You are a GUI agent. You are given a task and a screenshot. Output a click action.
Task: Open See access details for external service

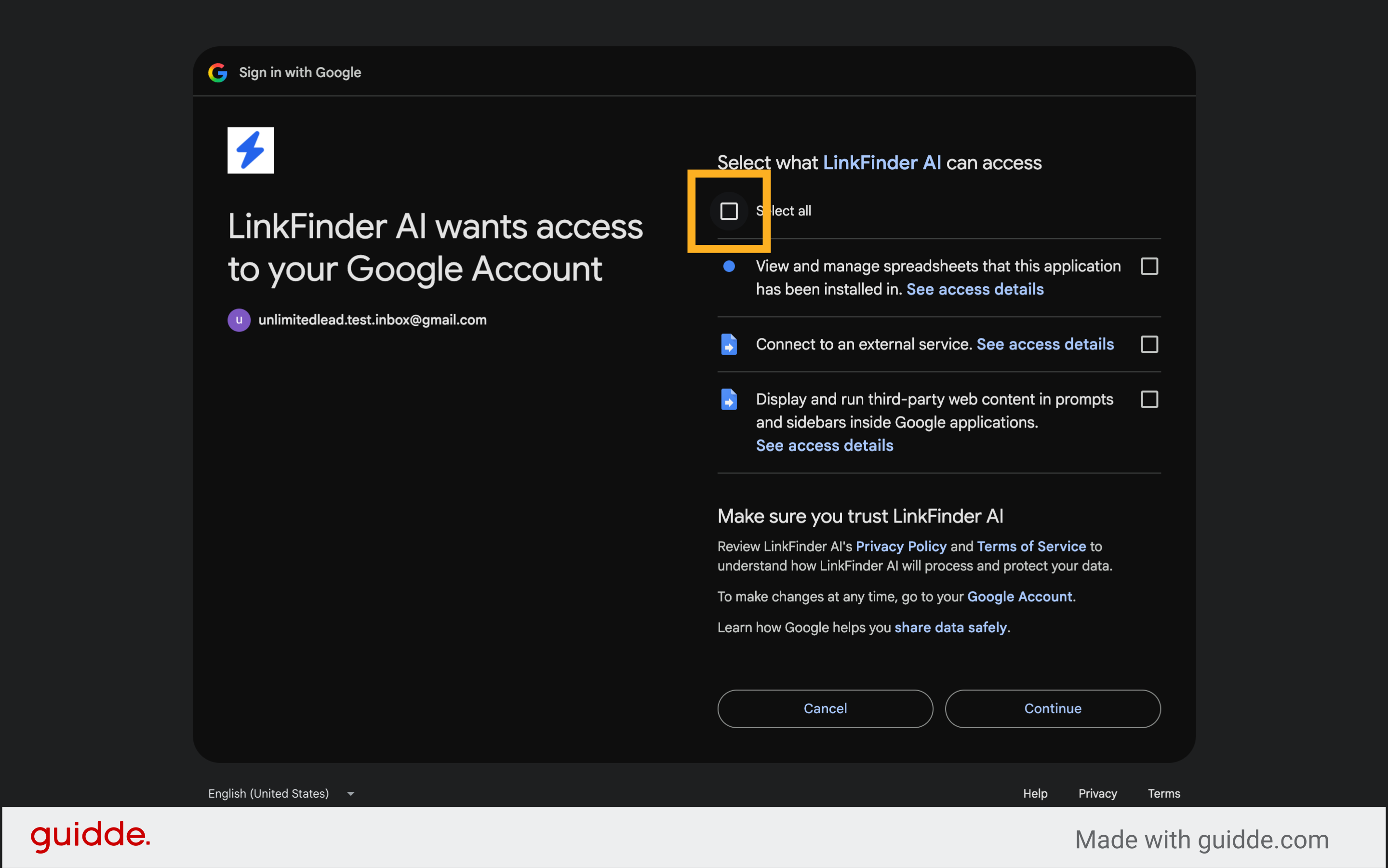1045,344
